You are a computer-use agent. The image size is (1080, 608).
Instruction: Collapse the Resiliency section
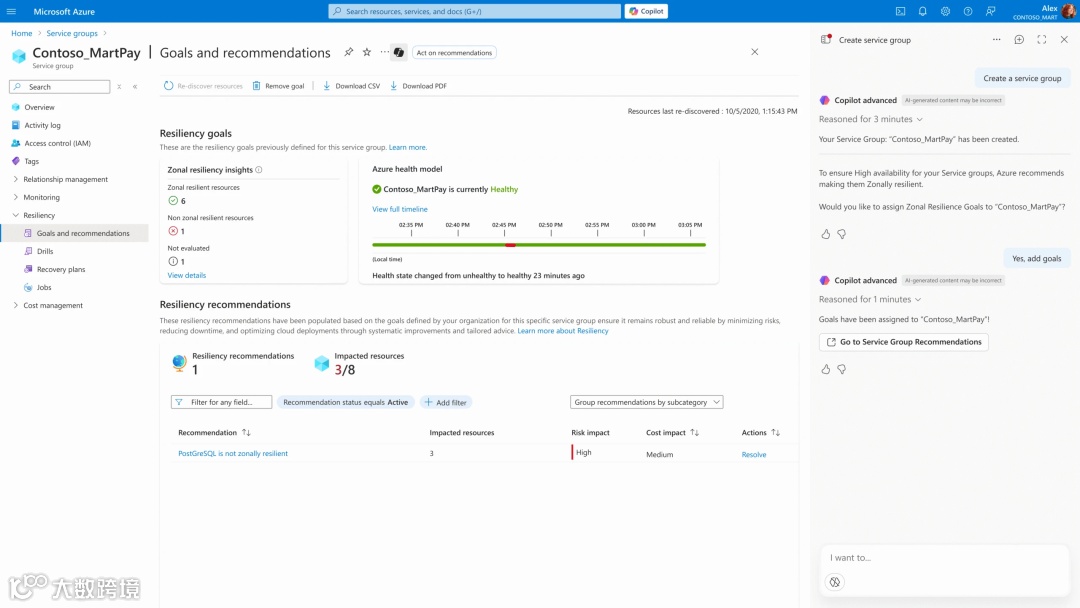tap(16, 215)
